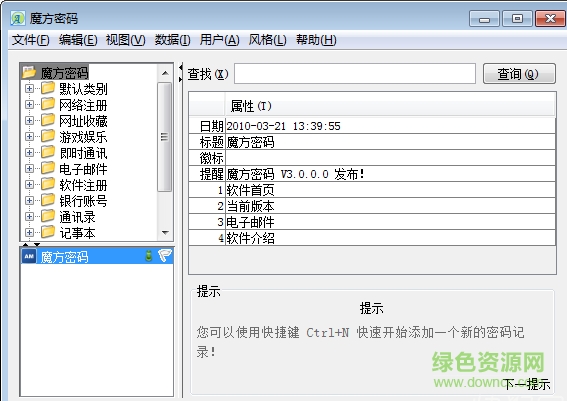This screenshot has height=401, width=567.
Task: Click the 查询(Q) button
Action: coord(519,74)
